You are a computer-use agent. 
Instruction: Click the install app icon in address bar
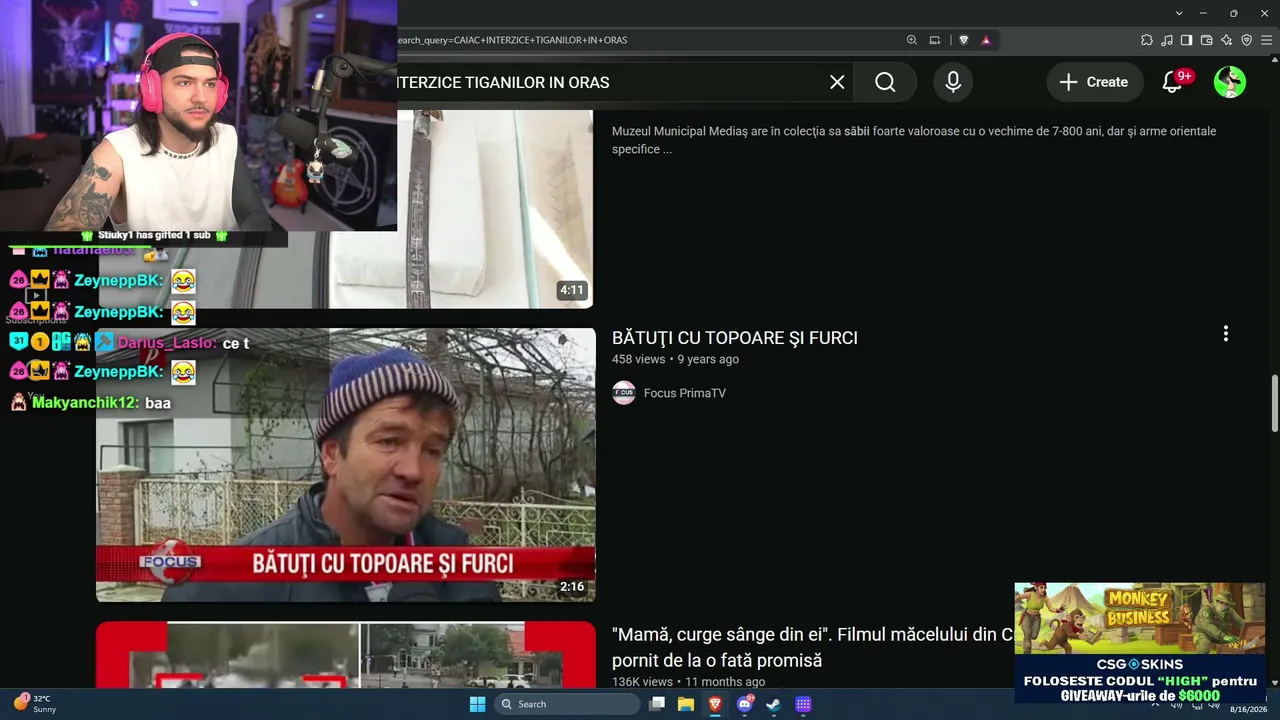pyautogui.click(x=935, y=40)
